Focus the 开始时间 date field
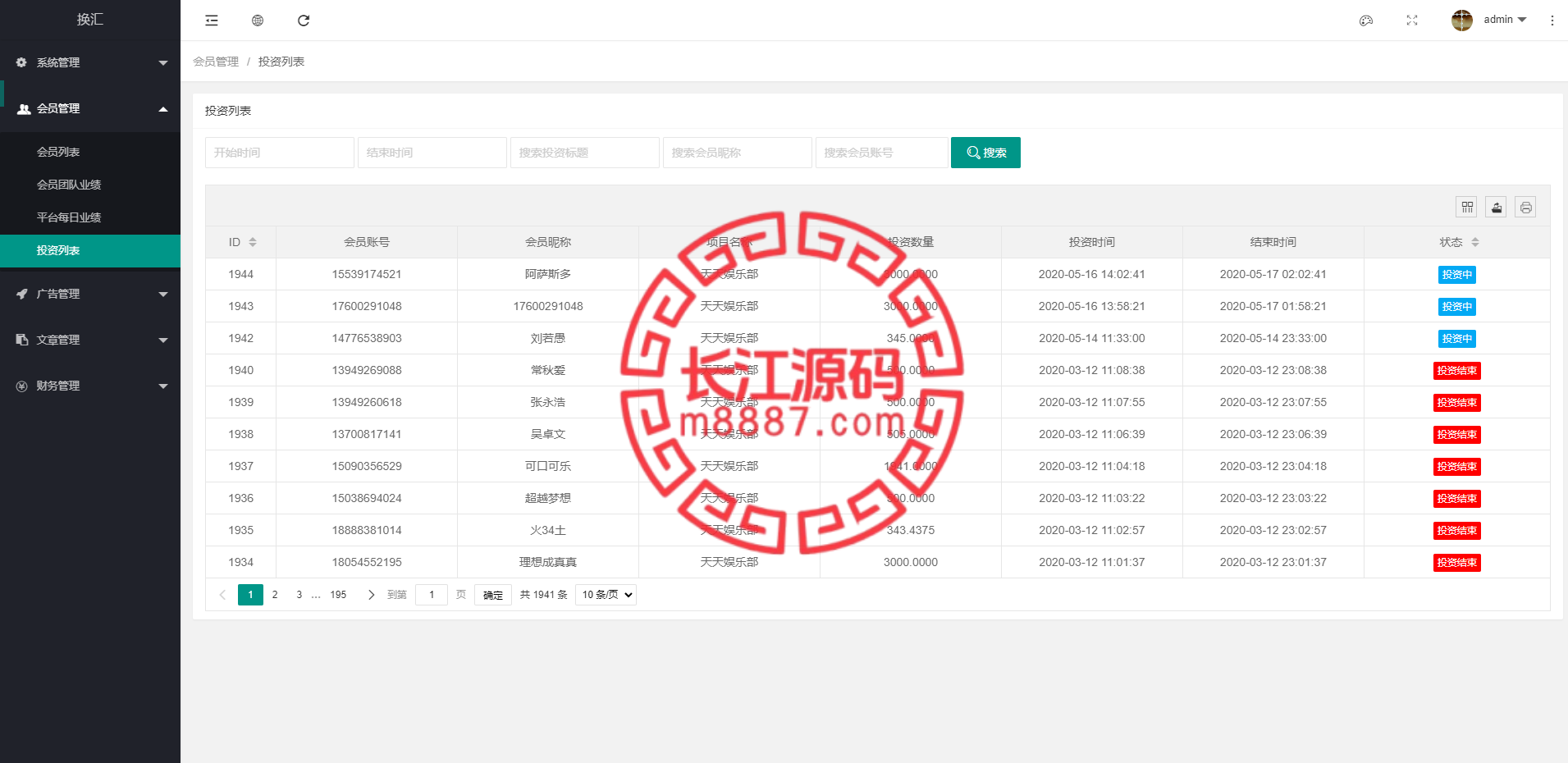Image resolution: width=1568 pixels, height=763 pixels. [x=280, y=153]
